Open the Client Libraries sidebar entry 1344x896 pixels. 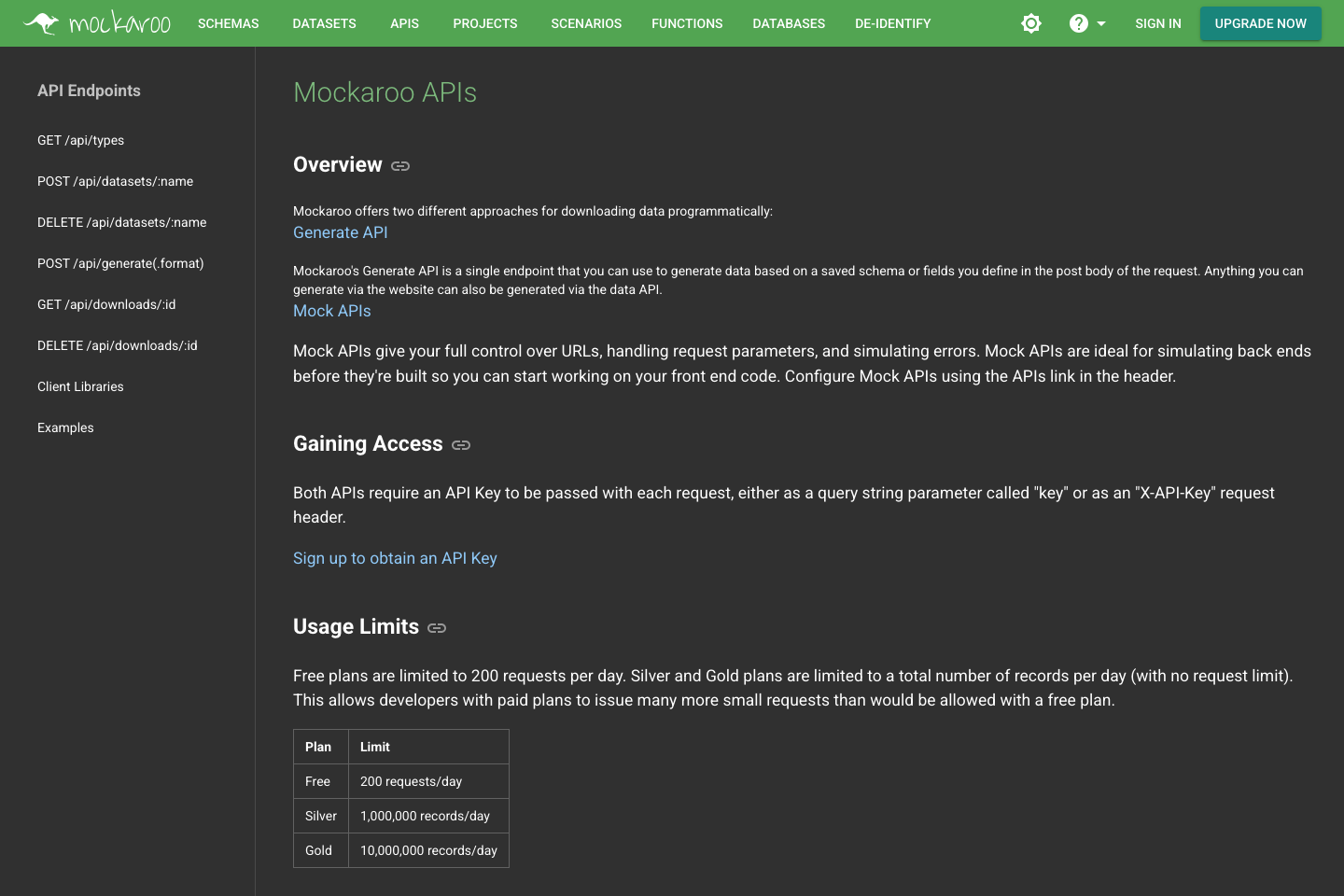tap(80, 386)
